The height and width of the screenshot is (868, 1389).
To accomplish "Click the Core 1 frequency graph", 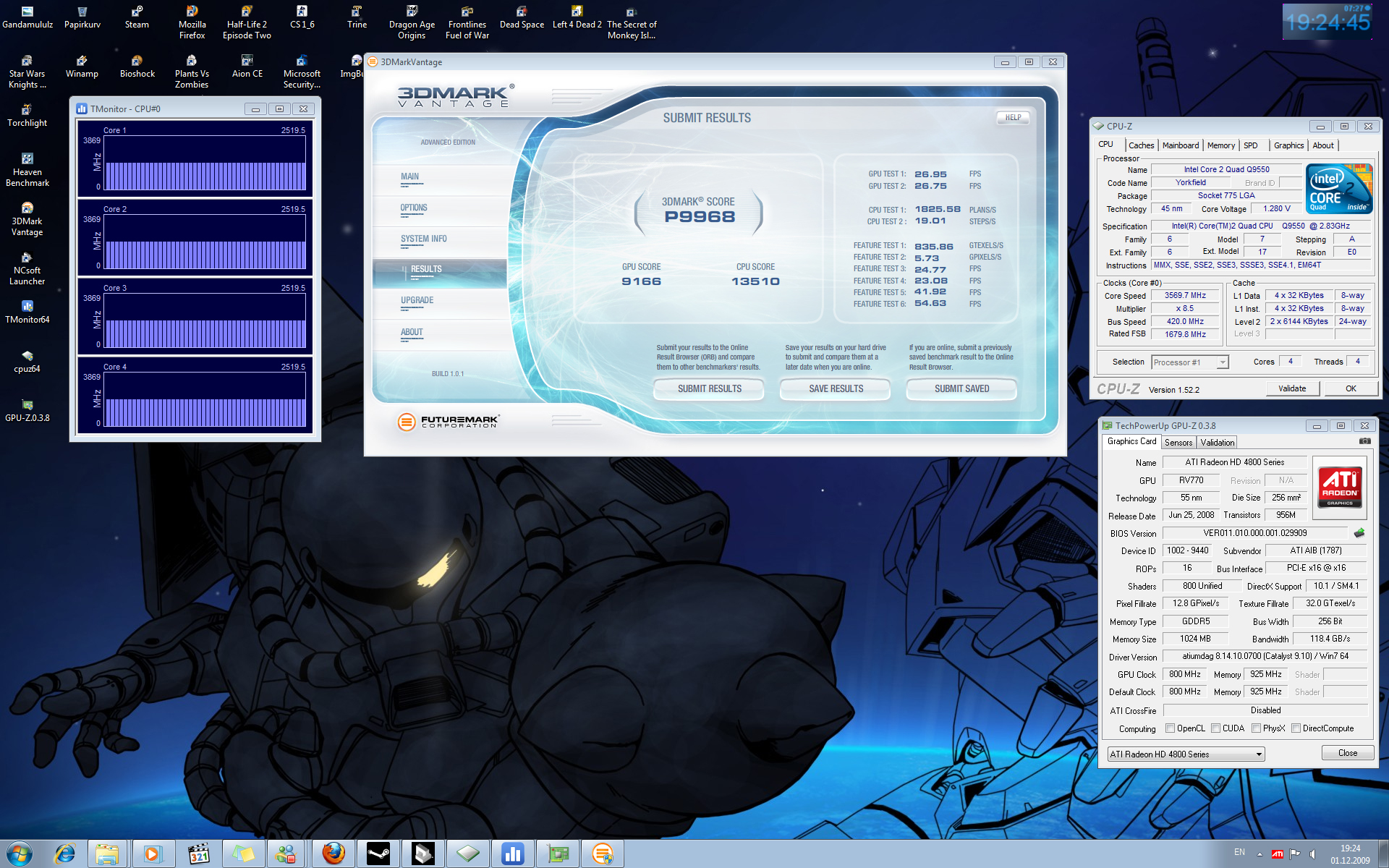I will pyautogui.click(x=205, y=162).
